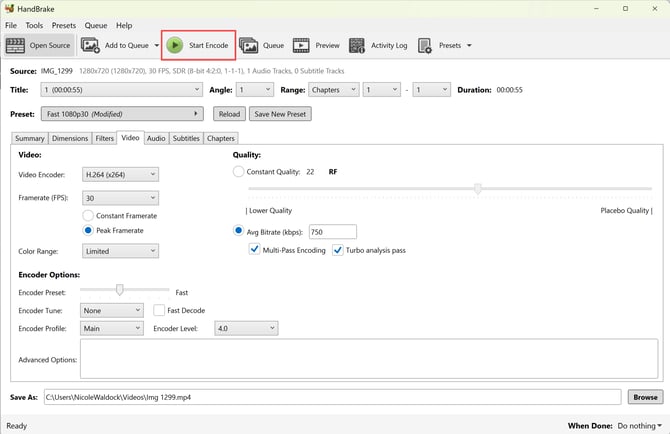
Task: Toggle the Turbo analysis pass checkbox
Action: coord(338,250)
